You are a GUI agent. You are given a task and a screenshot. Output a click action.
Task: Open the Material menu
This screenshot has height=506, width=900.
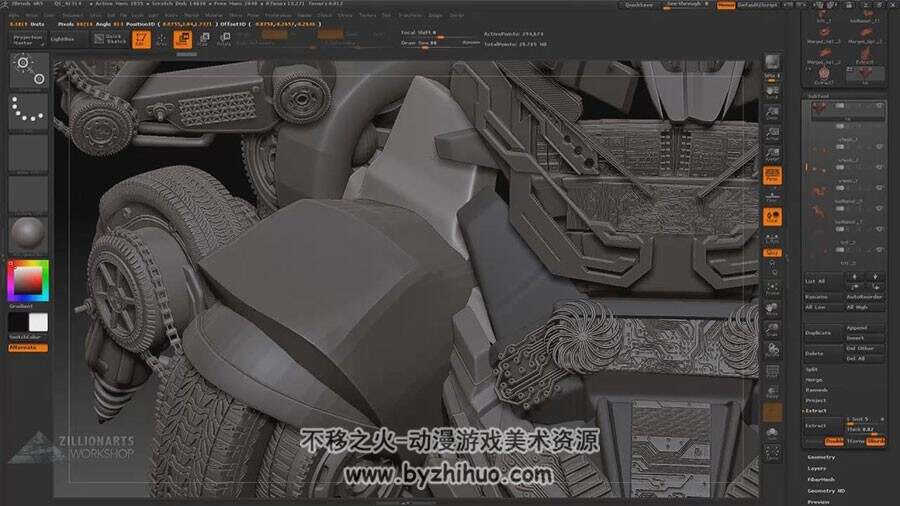click(x=213, y=15)
